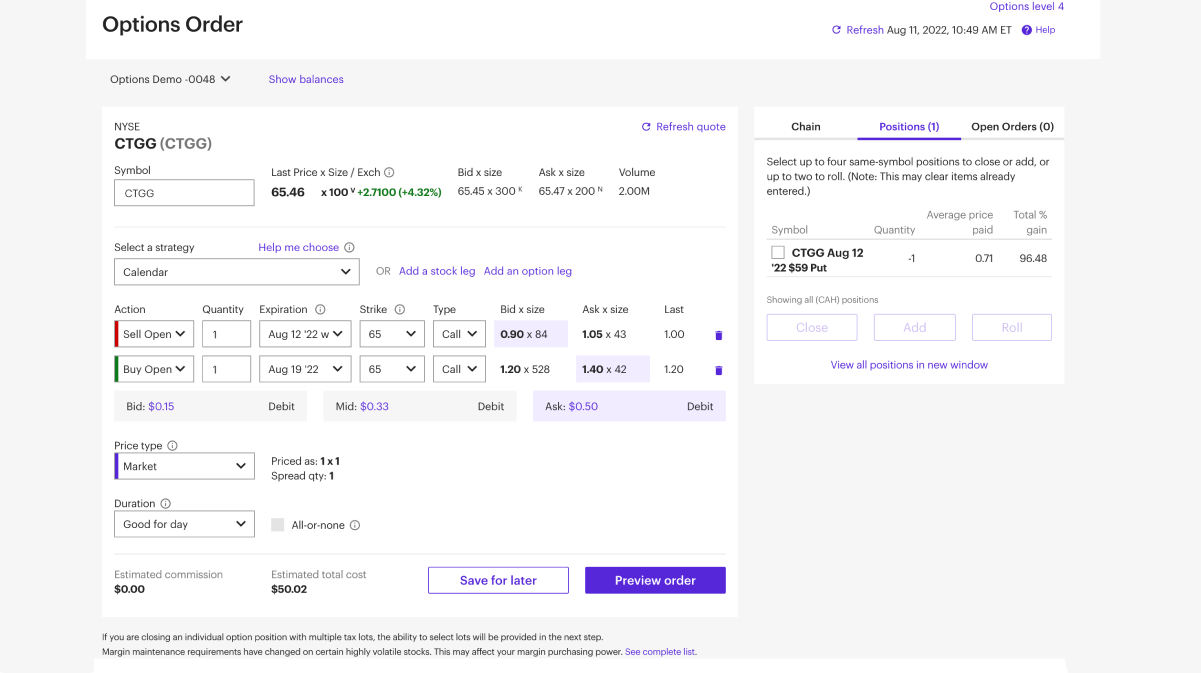Click the Preview order button
The height and width of the screenshot is (673, 1201).
click(655, 580)
